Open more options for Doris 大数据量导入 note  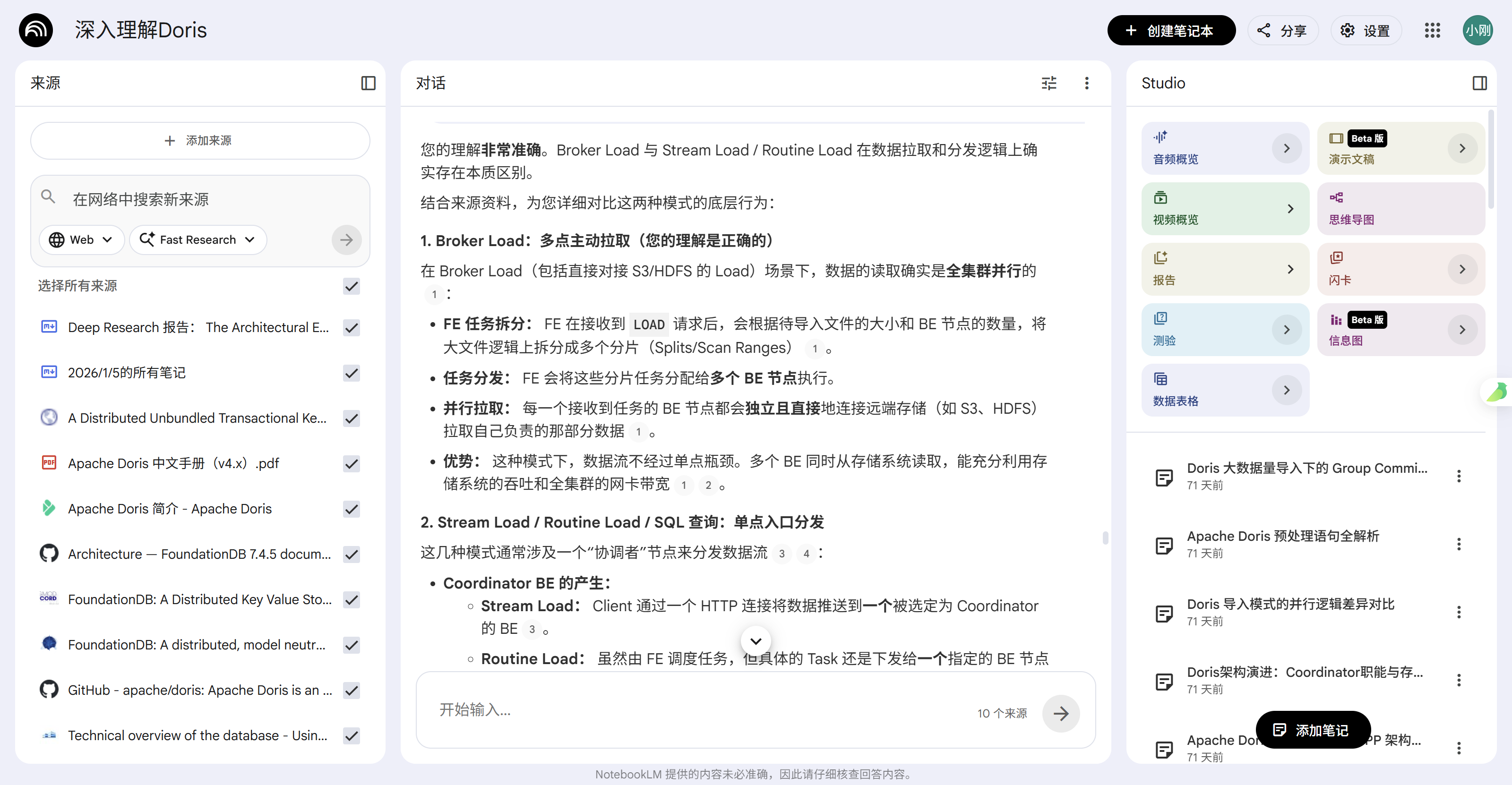pyautogui.click(x=1459, y=477)
